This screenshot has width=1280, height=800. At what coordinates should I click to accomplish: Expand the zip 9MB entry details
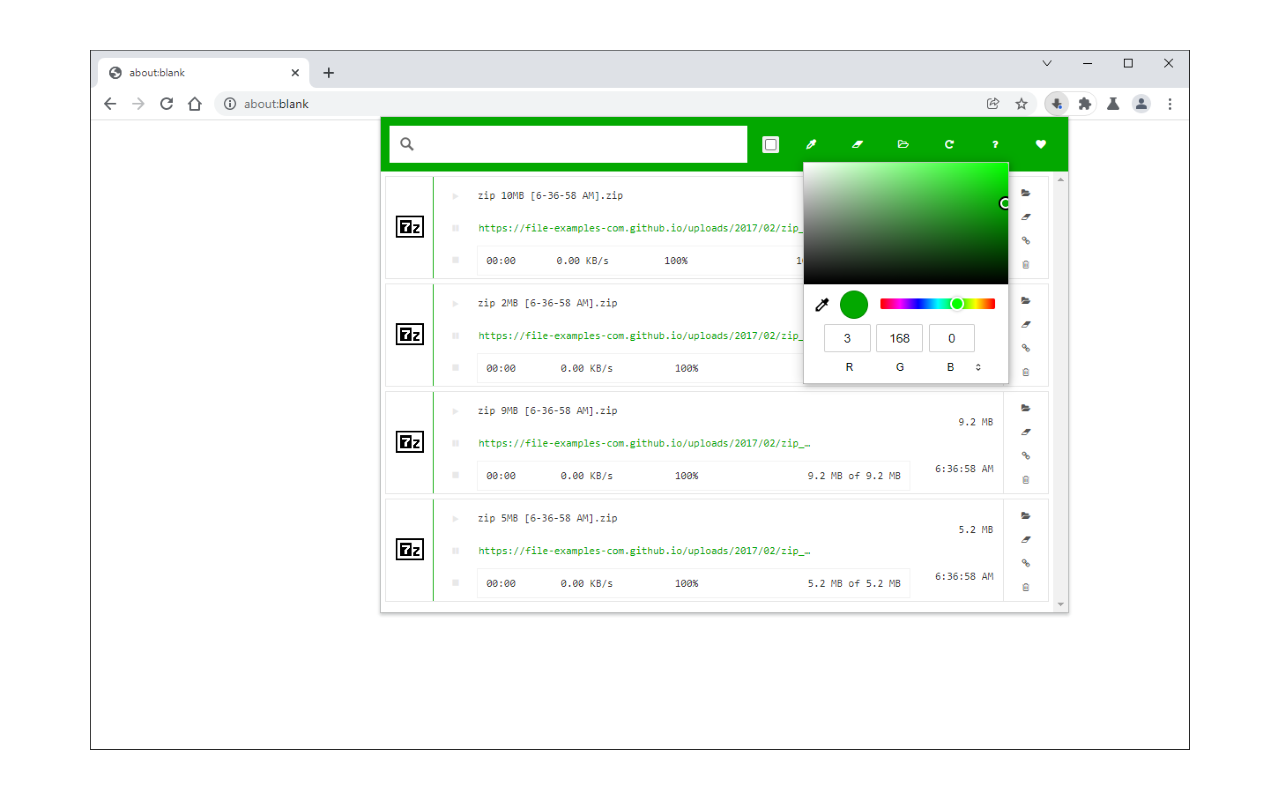tap(455, 410)
